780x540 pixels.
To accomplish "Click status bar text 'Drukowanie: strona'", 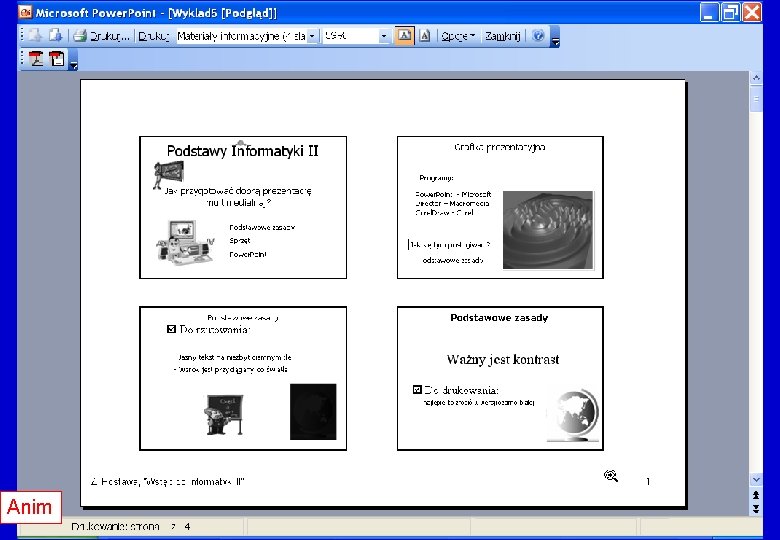I will tap(115, 526).
